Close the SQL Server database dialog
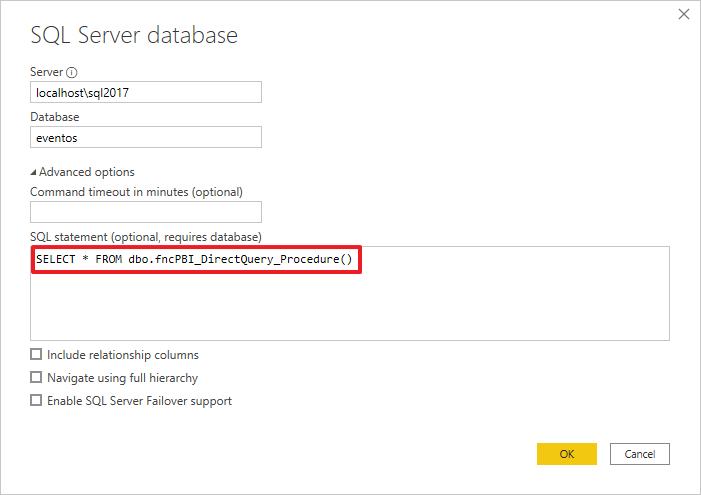This screenshot has height=495, width=701. (684, 14)
